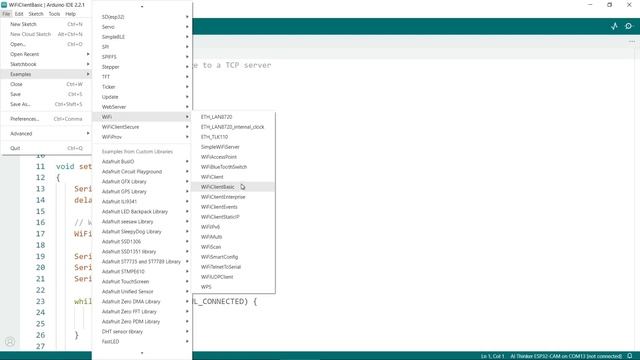Viewport: 640px width, 360px height.
Task: Open Adafruit BusIO examples submenu
Action: 142,162
